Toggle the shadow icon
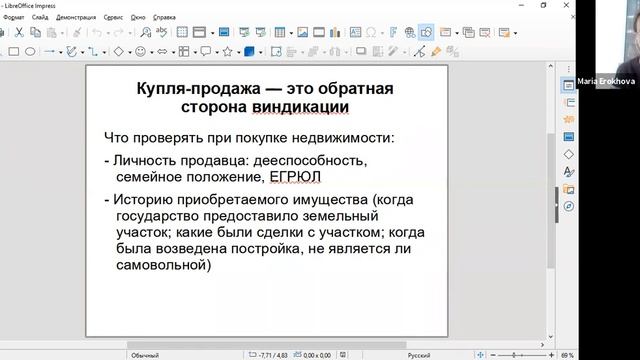 tap(361, 51)
